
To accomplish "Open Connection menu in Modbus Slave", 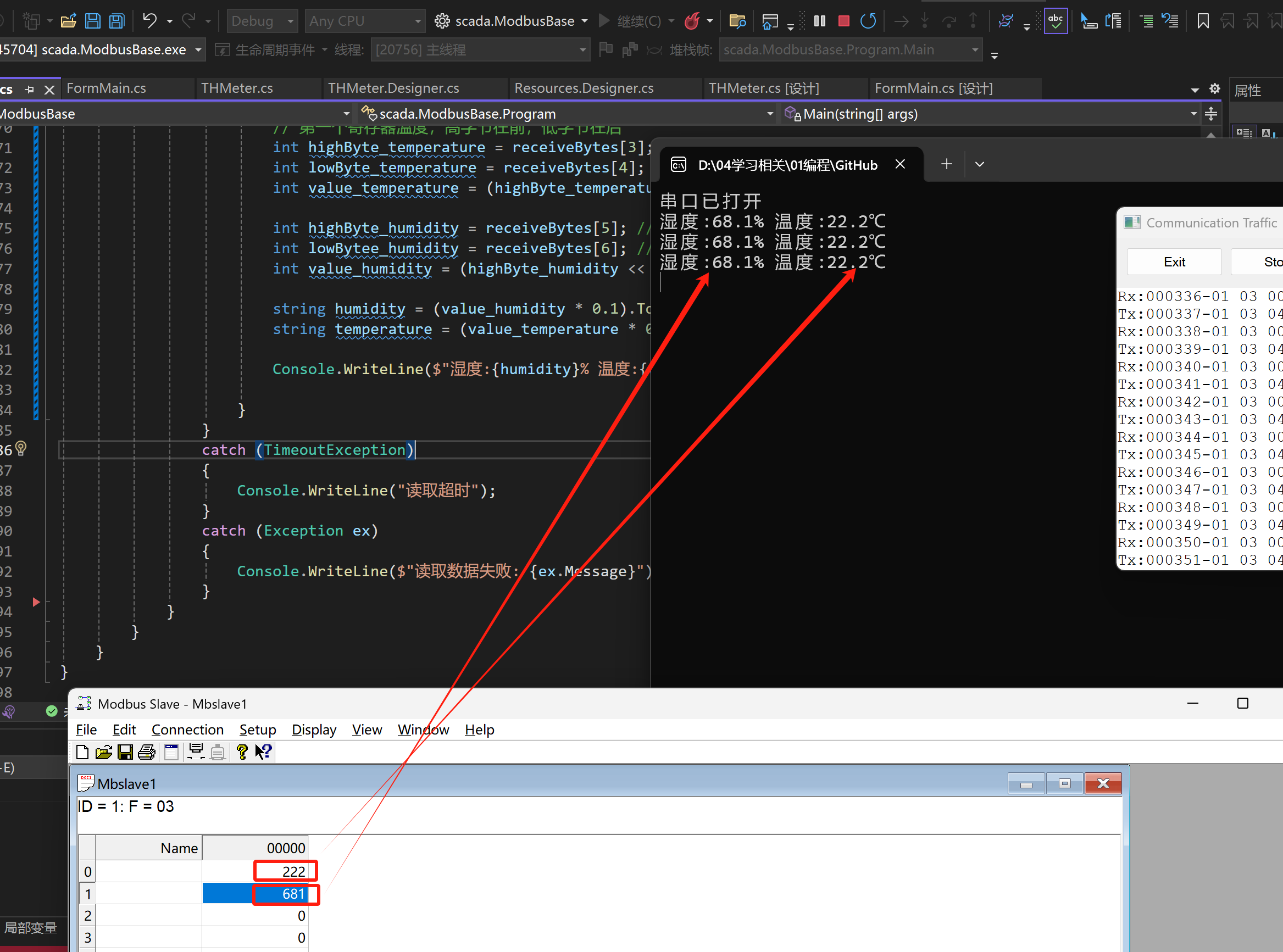I will [187, 730].
